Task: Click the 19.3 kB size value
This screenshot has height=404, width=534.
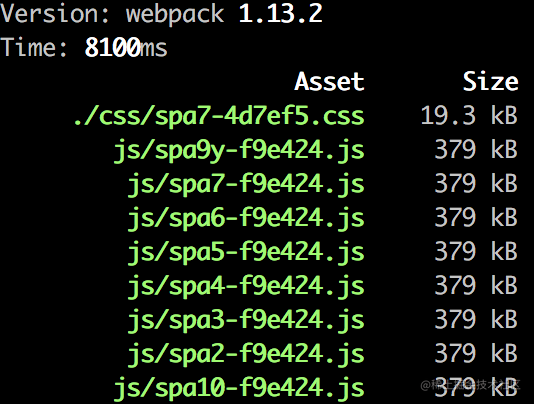Action: click(x=469, y=115)
